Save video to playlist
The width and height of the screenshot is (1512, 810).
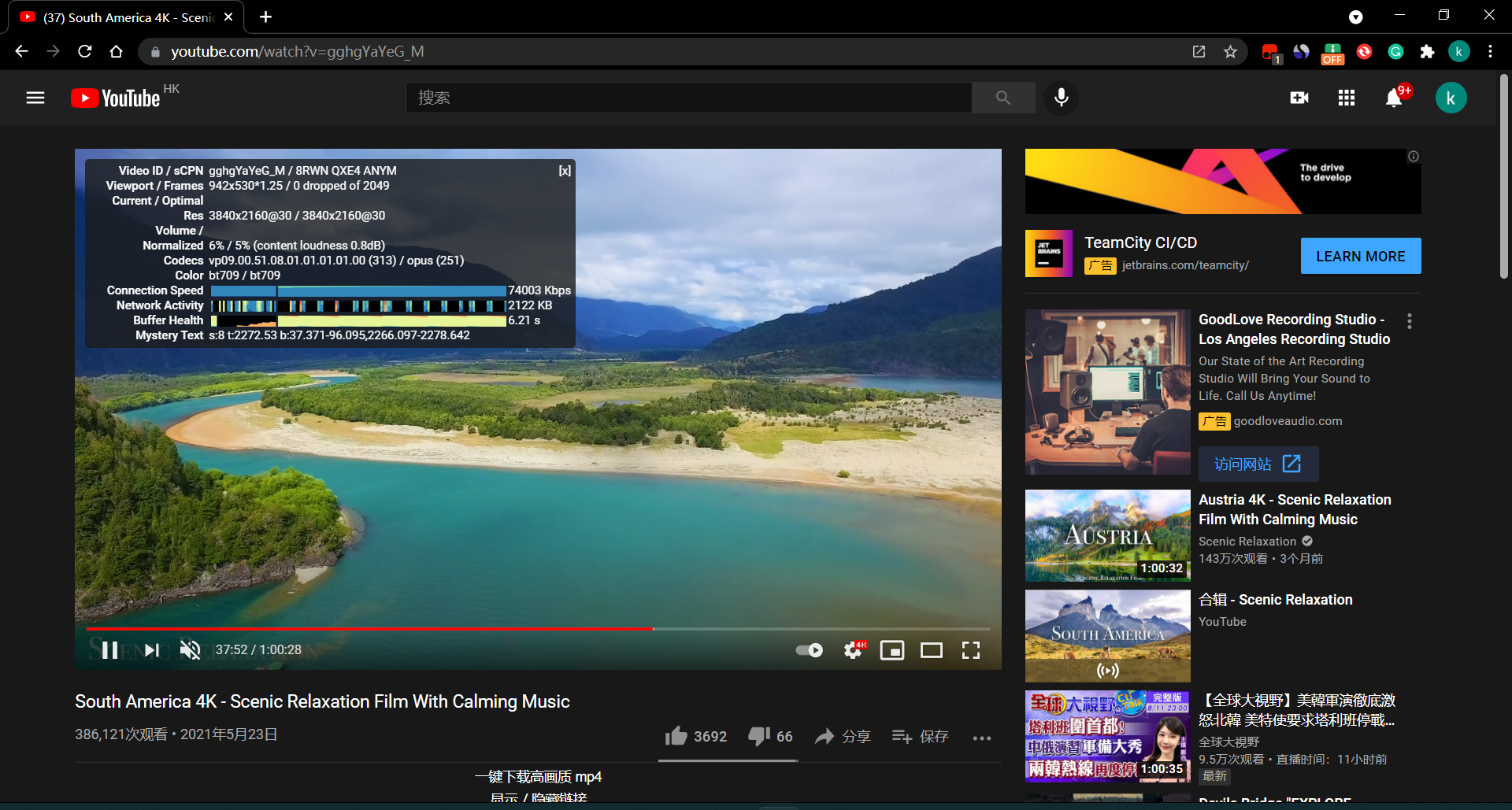click(x=920, y=736)
